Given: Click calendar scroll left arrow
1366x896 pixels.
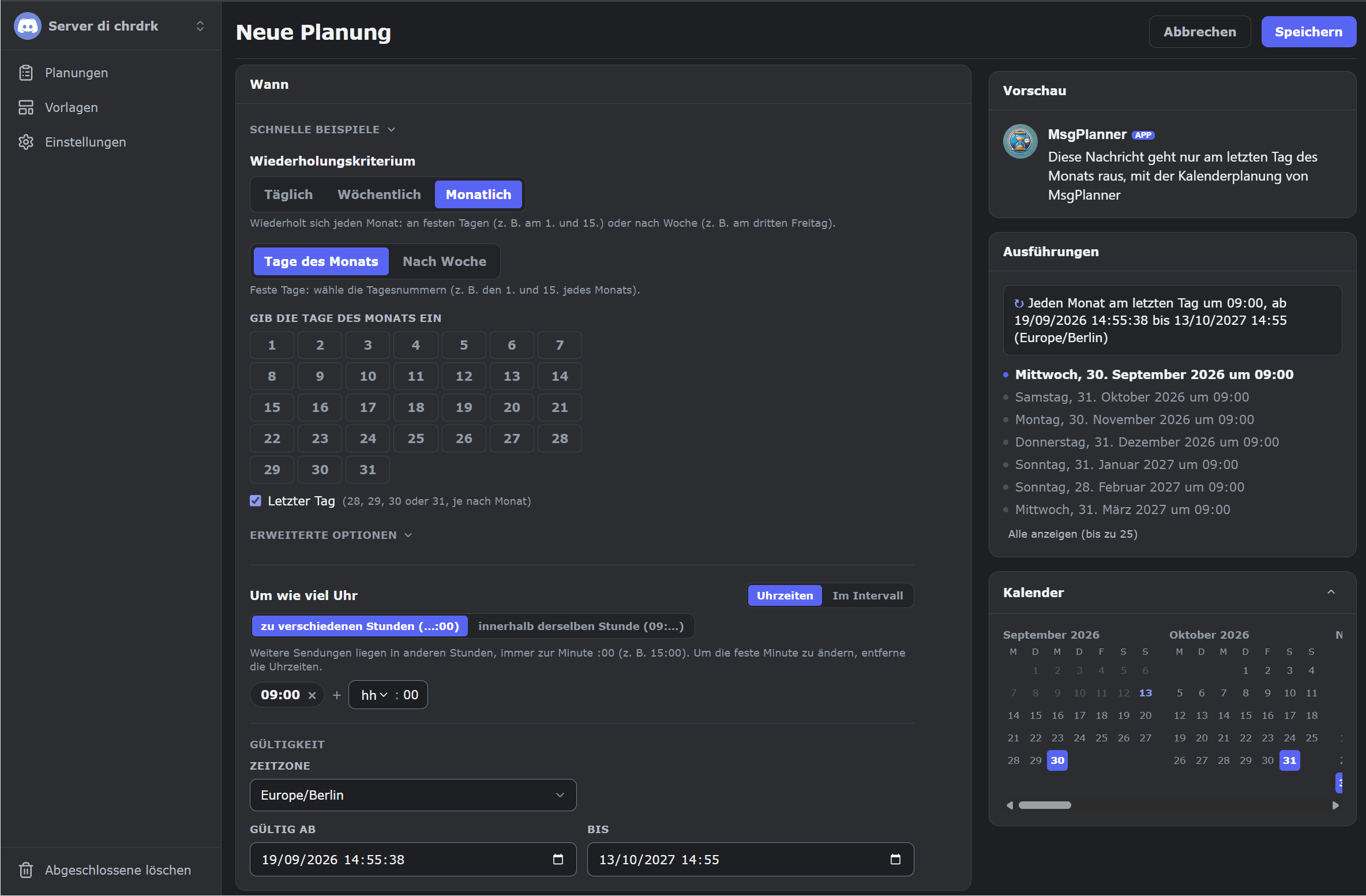Looking at the screenshot, I should tap(1010, 805).
